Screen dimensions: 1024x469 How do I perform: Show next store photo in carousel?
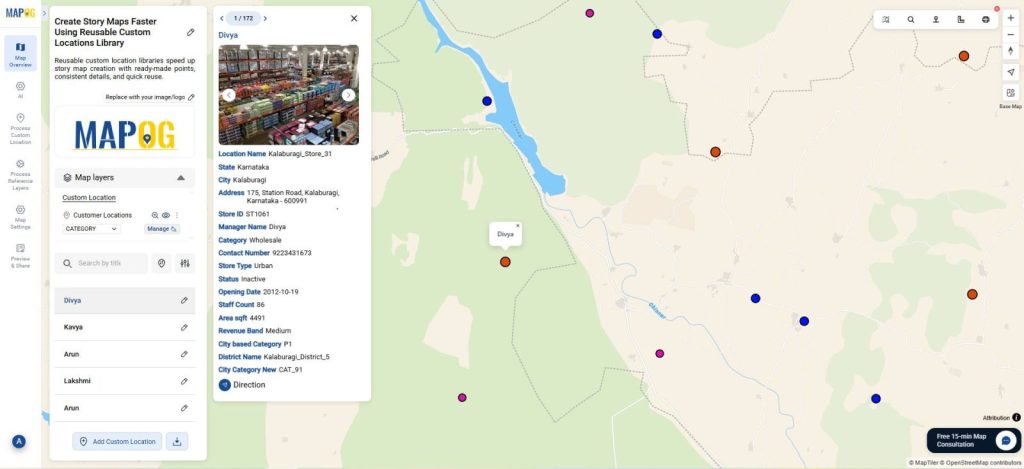click(x=348, y=95)
